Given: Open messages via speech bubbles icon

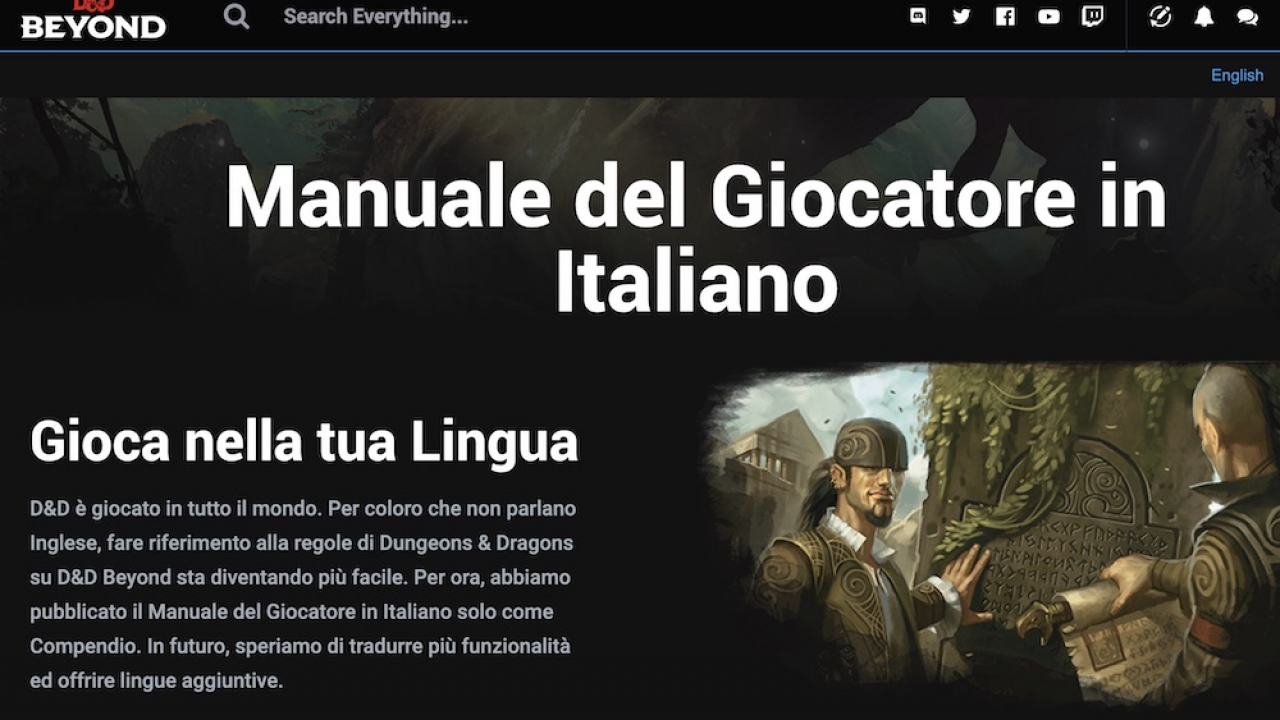Looking at the screenshot, I should click(1247, 16).
